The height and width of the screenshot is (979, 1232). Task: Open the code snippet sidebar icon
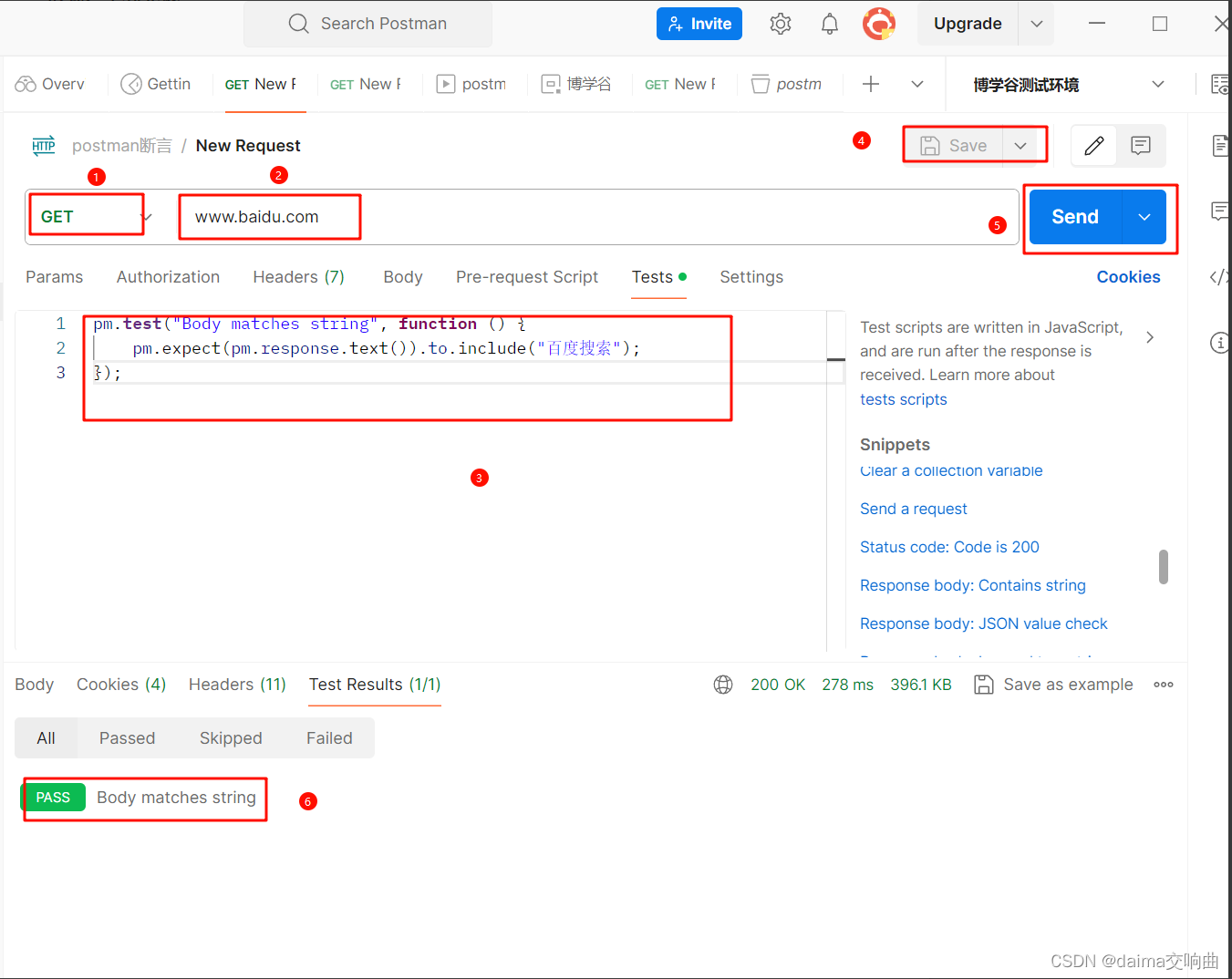click(1218, 277)
